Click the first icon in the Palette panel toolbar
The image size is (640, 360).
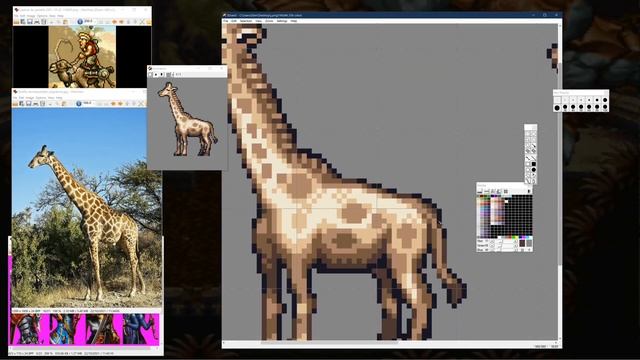pos(480,191)
